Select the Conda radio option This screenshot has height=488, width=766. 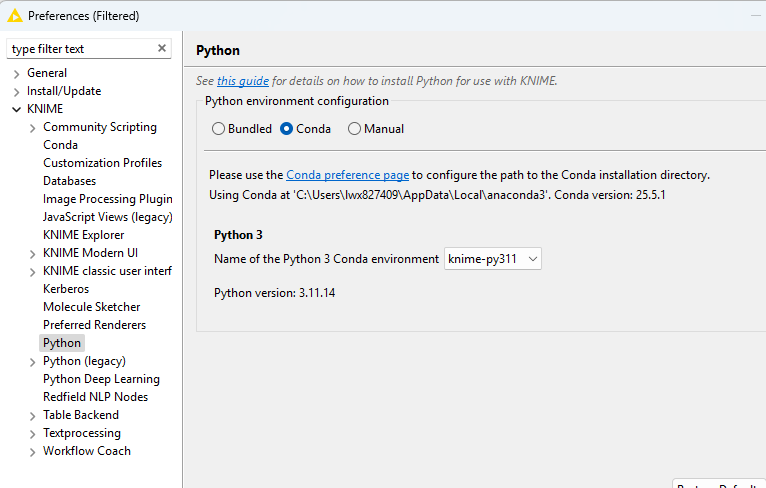(x=287, y=129)
